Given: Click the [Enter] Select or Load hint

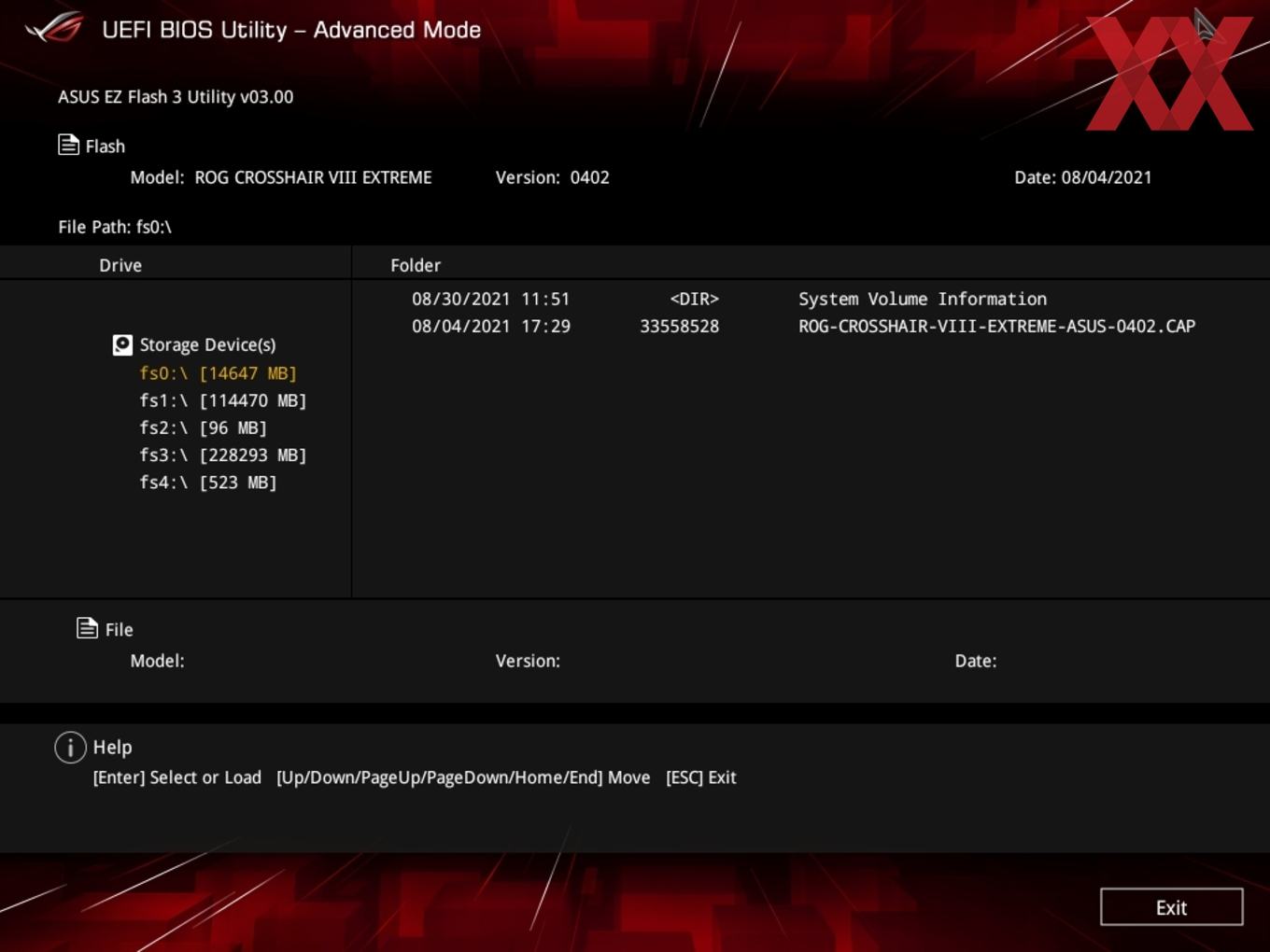Looking at the screenshot, I should [176, 777].
